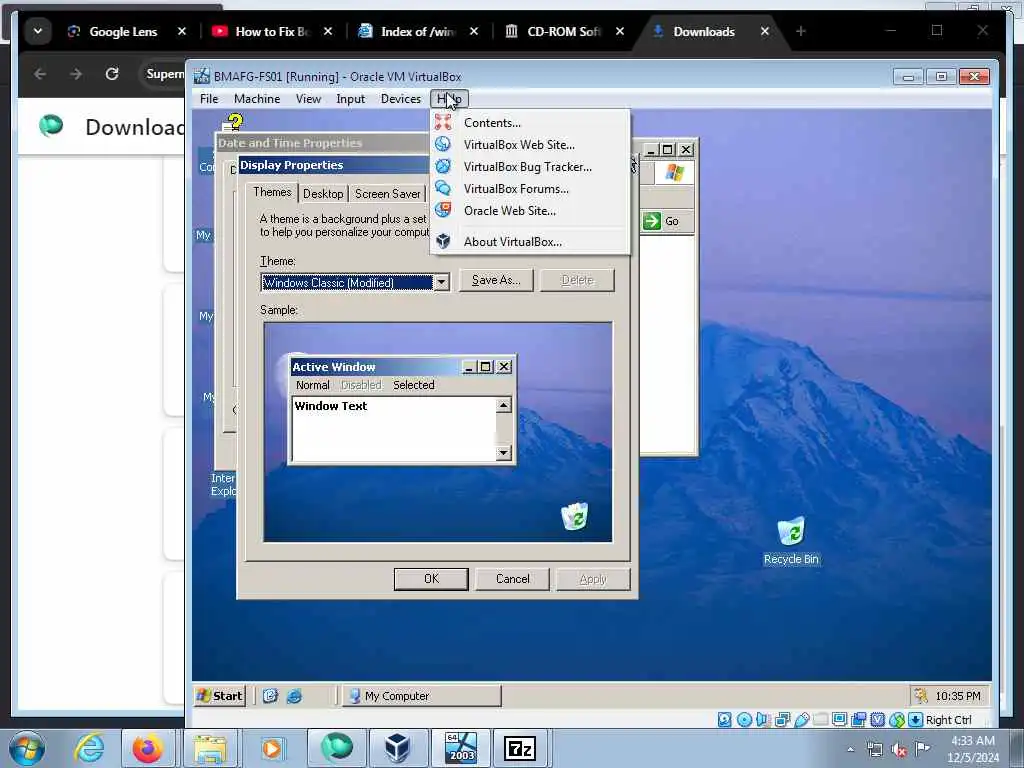Open Firefox from host taskbar

148,748
